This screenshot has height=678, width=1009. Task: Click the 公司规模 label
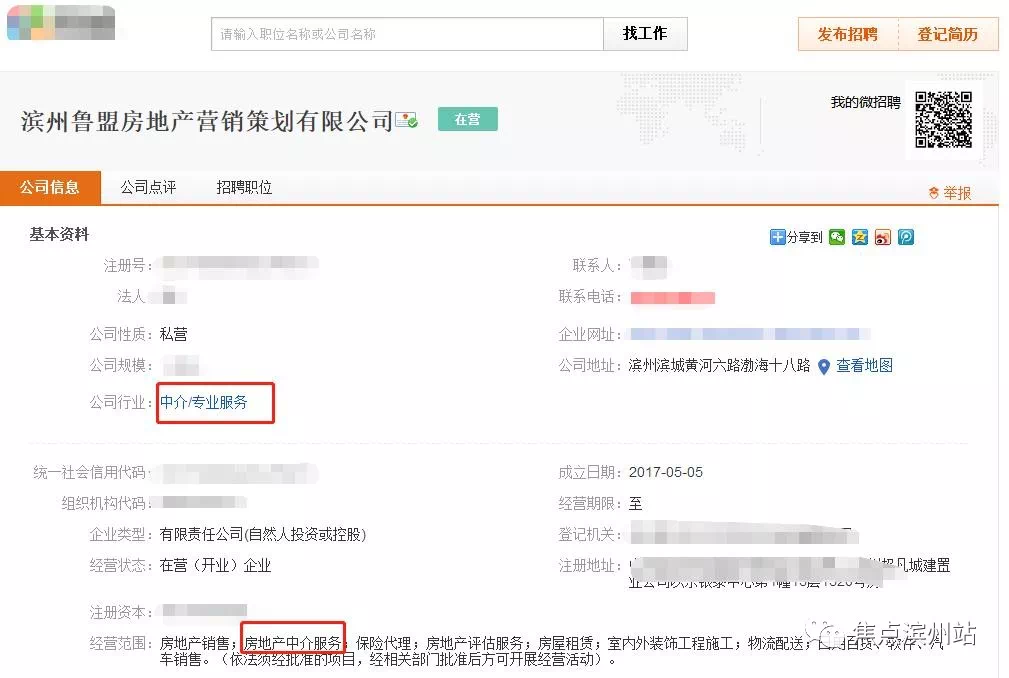[x=121, y=366]
